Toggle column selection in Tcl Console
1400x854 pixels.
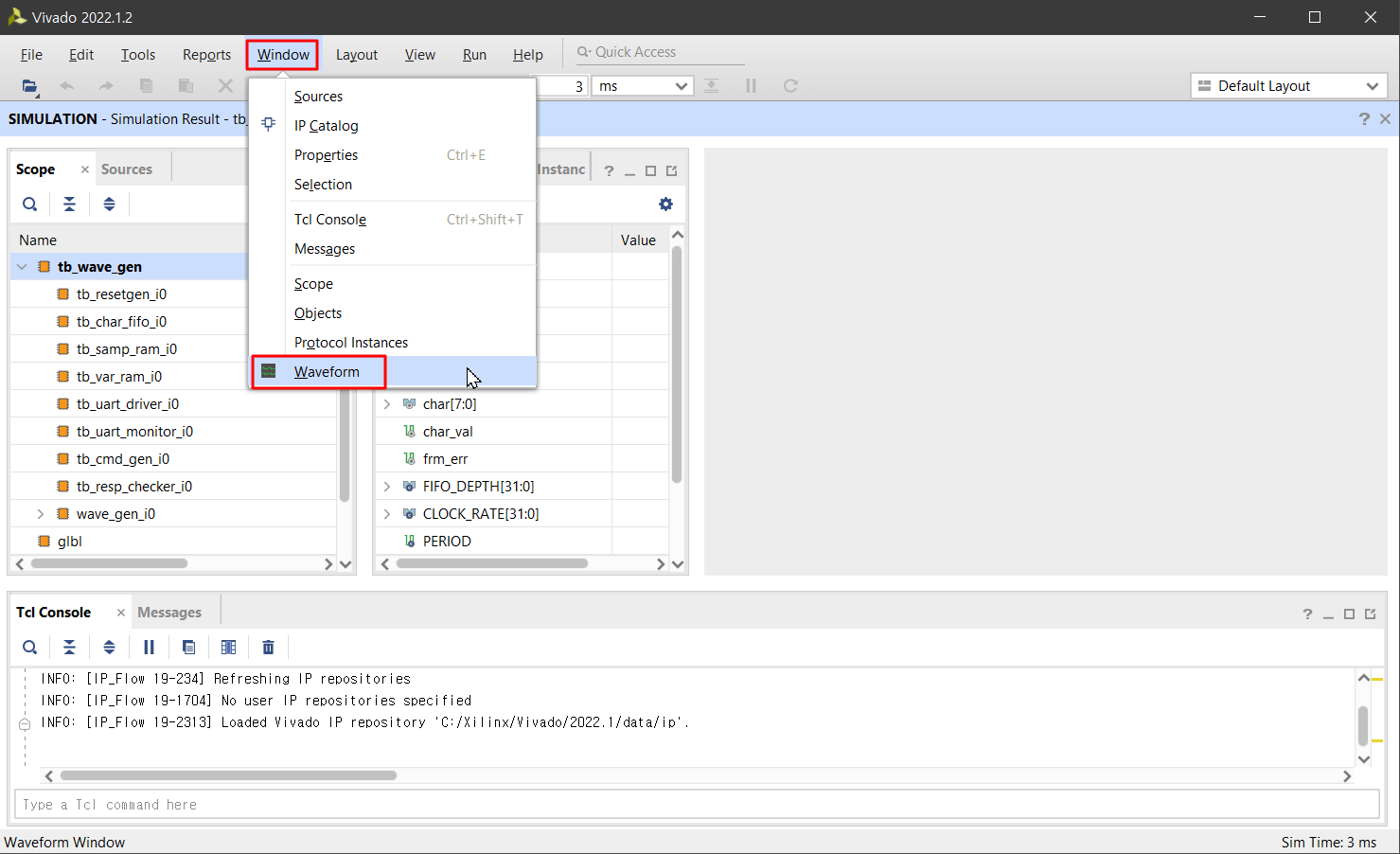pos(228,648)
